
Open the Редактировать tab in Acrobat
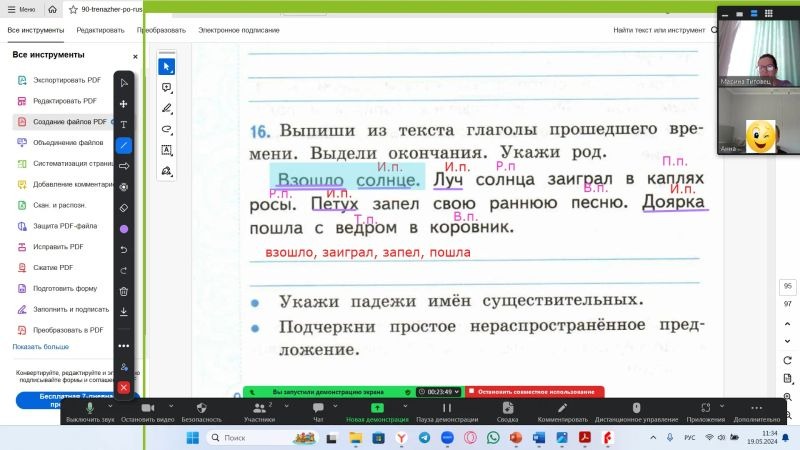[x=100, y=30]
